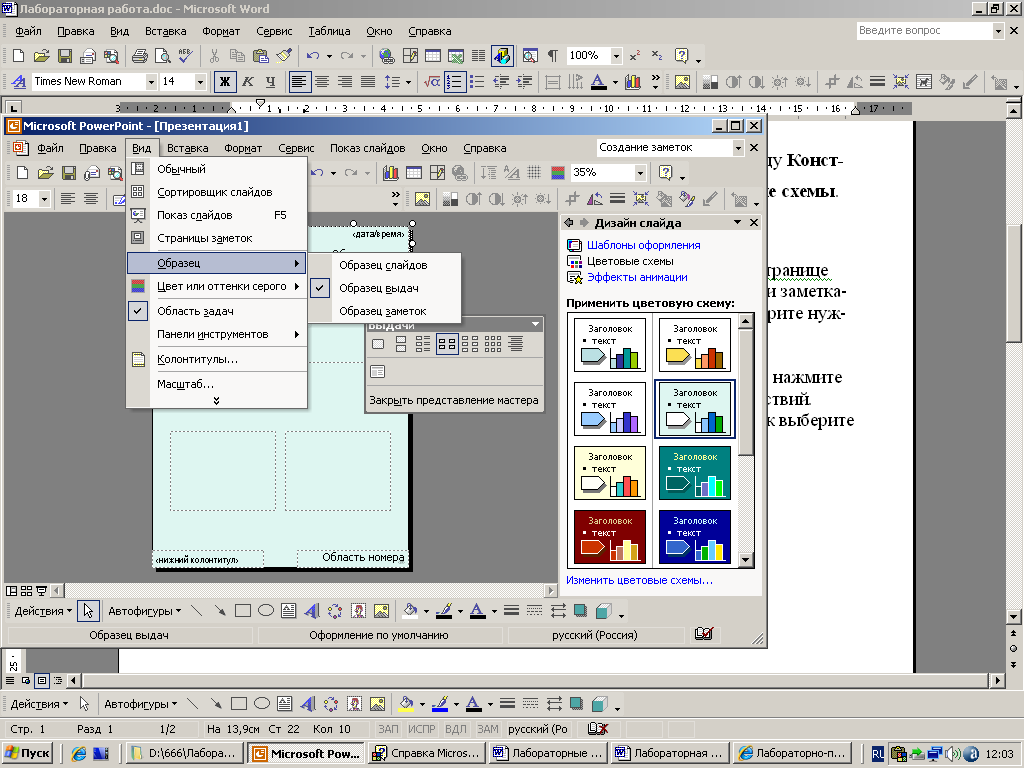Select Образец слайдов in submenu

point(385,265)
